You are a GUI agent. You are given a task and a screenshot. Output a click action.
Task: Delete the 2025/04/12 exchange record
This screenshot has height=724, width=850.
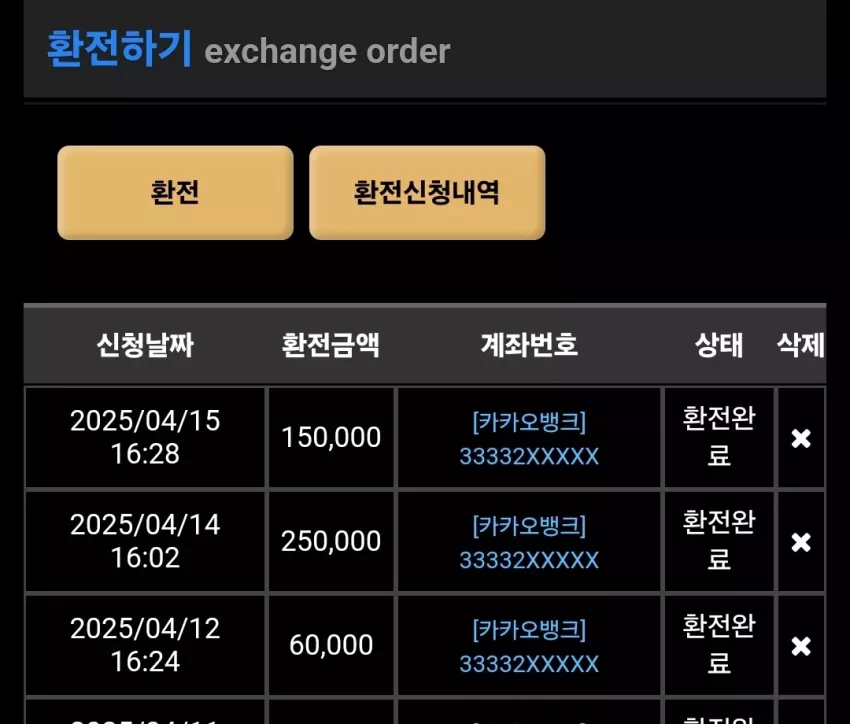tap(801, 646)
